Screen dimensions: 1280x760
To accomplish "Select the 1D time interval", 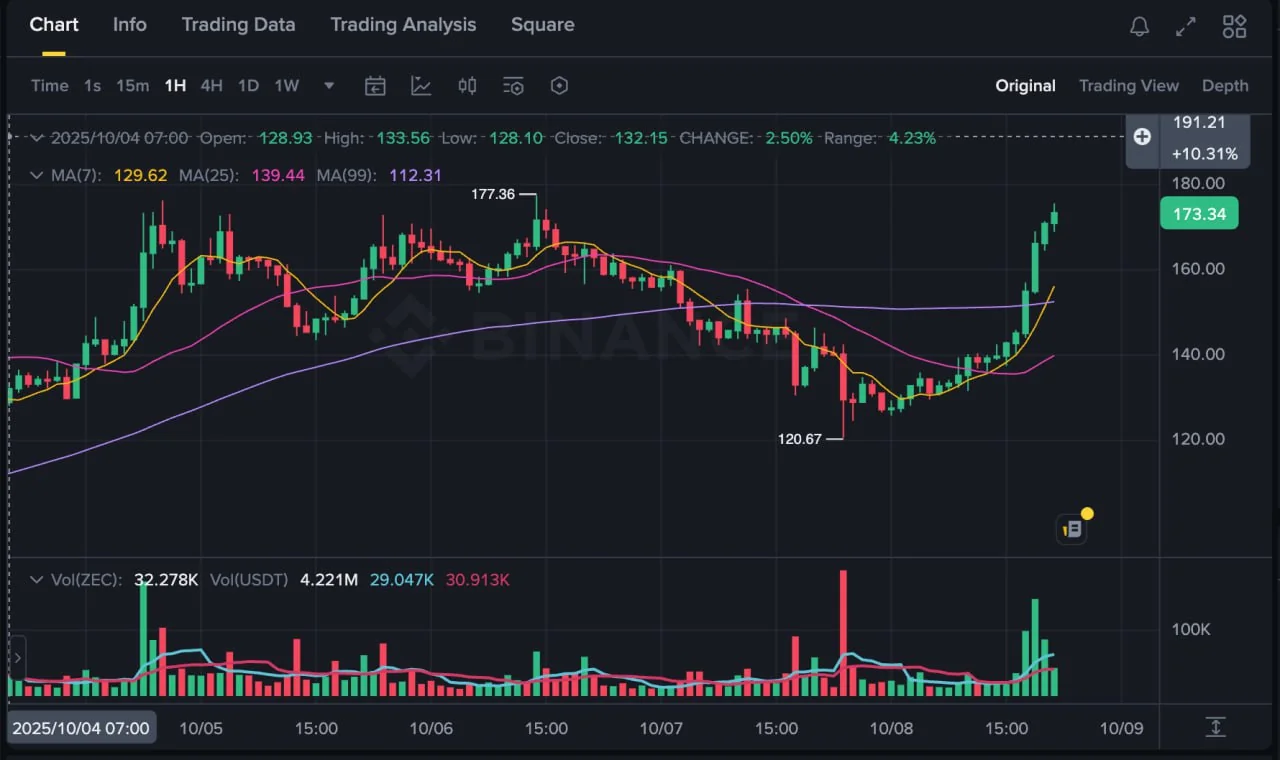I will 248,86.
